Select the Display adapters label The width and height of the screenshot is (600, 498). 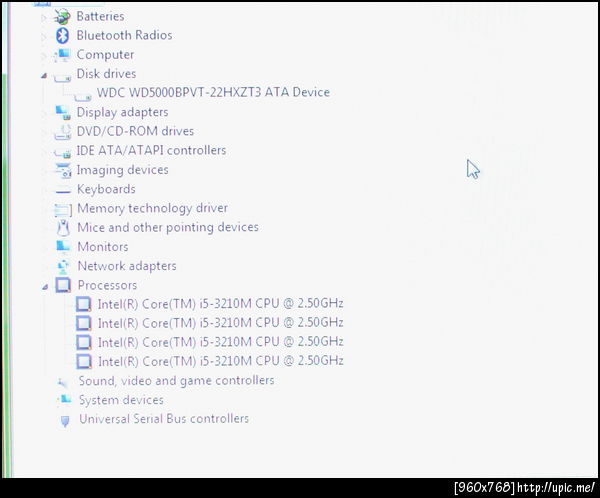tap(122, 112)
